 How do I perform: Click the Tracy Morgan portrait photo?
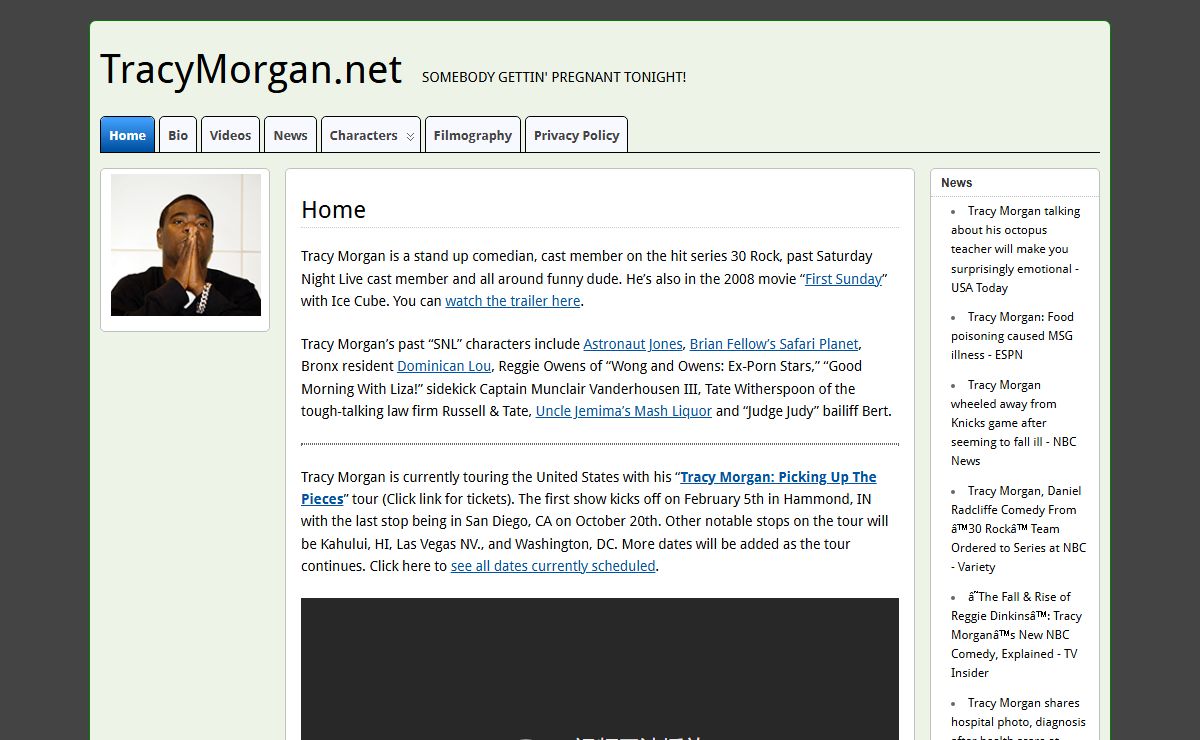tap(186, 245)
